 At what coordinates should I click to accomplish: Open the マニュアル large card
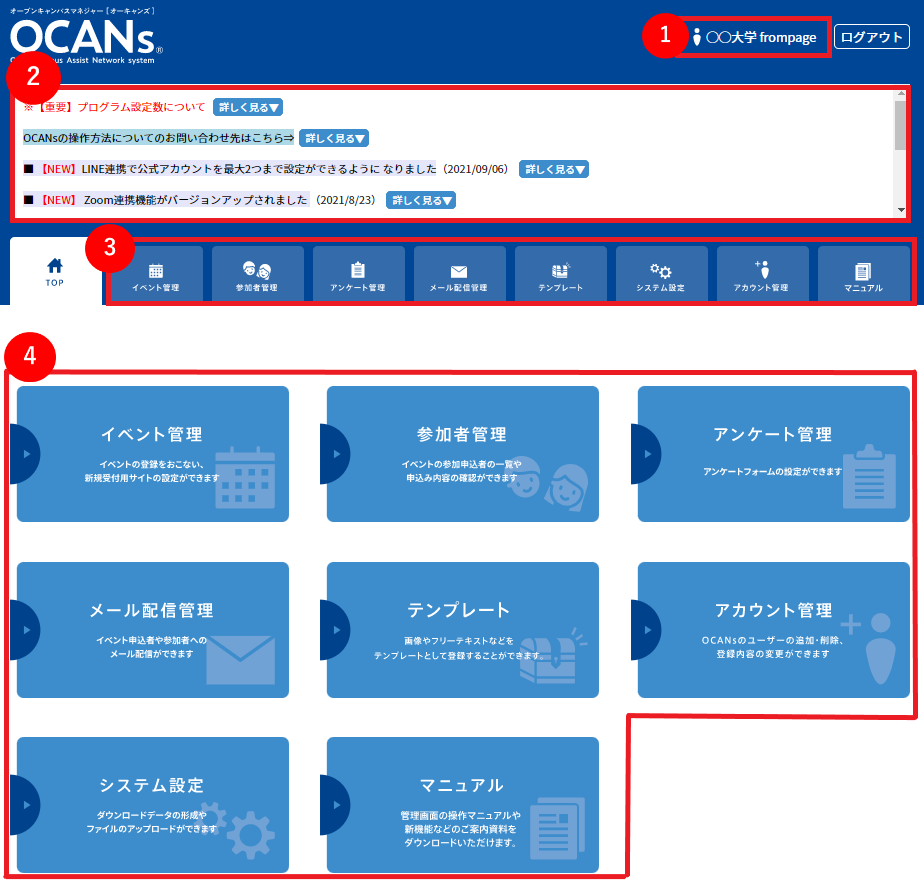pyautogui.click(x=463, y=805)
